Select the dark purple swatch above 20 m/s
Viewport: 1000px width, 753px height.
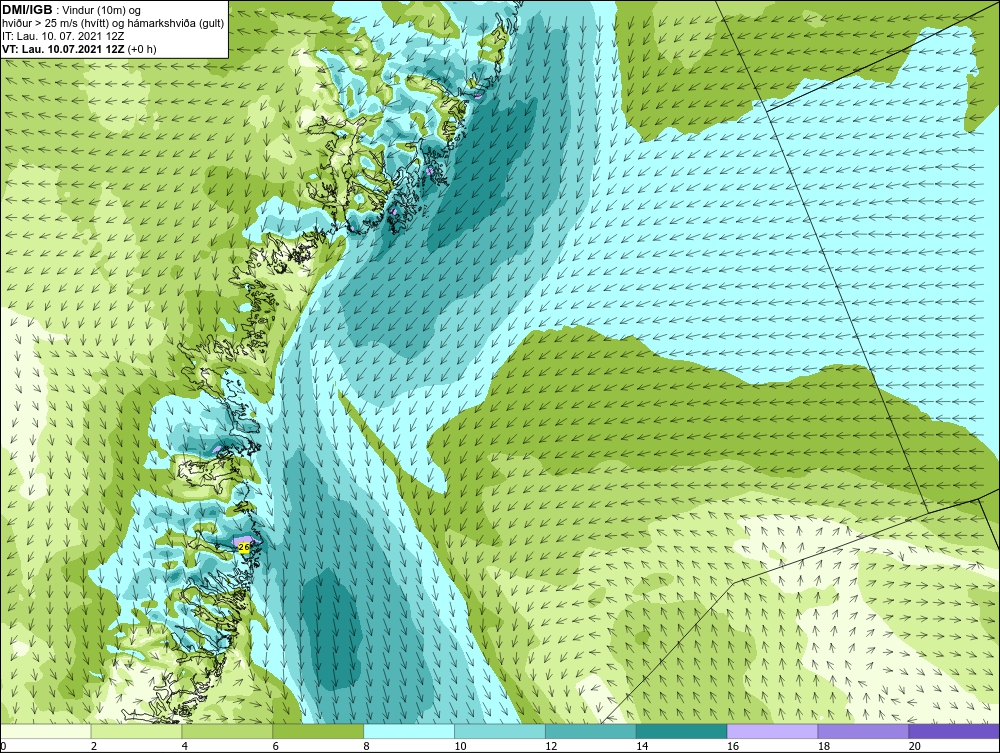tap(955, 731)
